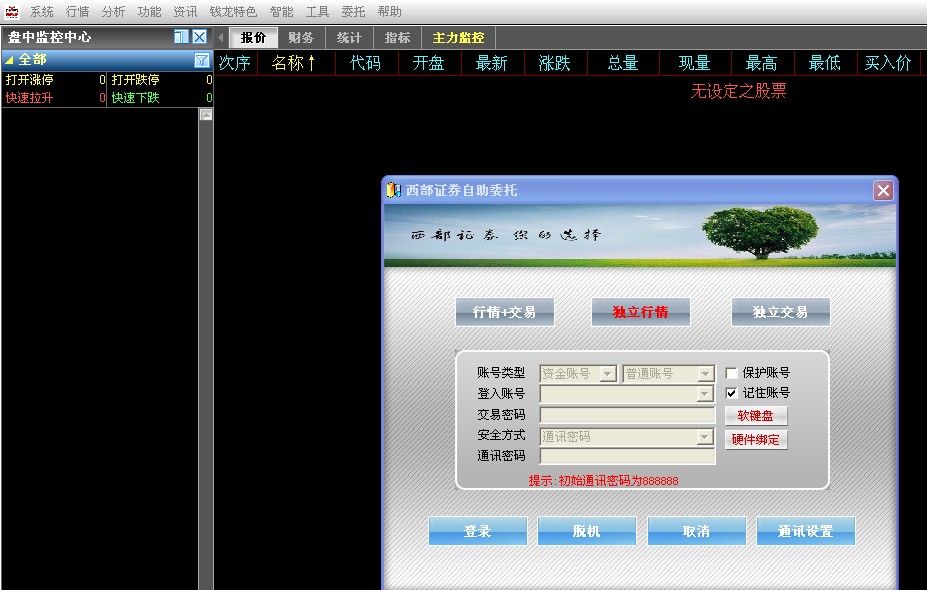Screen dimensions: 927x590
Task: Open the 安全方式 dropdown showing 通讯密码
Action: 704,437
